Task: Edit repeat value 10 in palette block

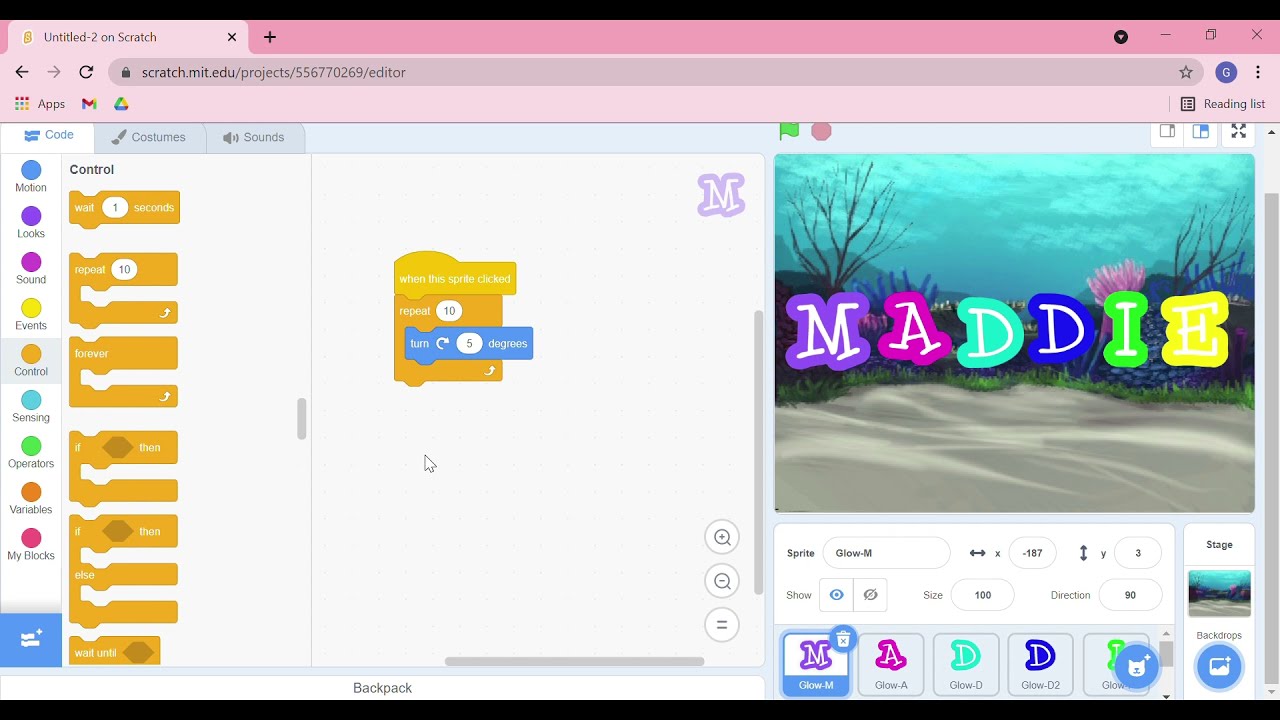Action: tap(124, 269)
